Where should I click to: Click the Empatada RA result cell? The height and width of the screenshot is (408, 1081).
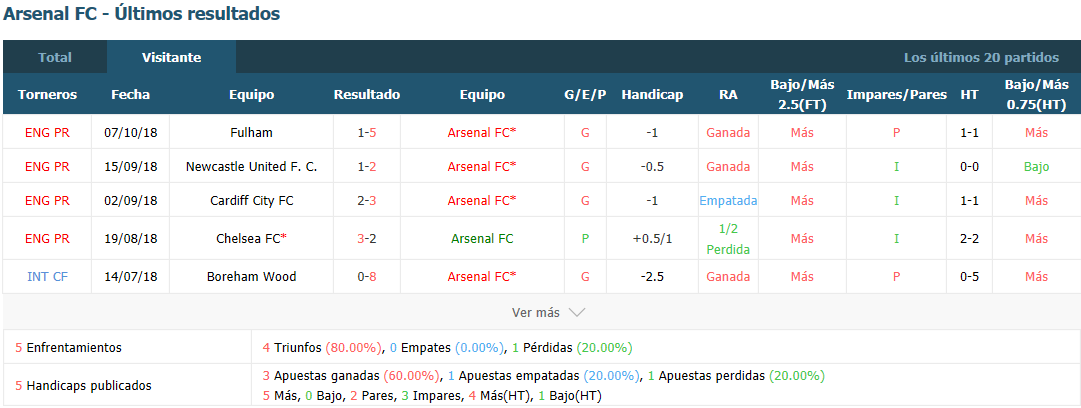728,201
